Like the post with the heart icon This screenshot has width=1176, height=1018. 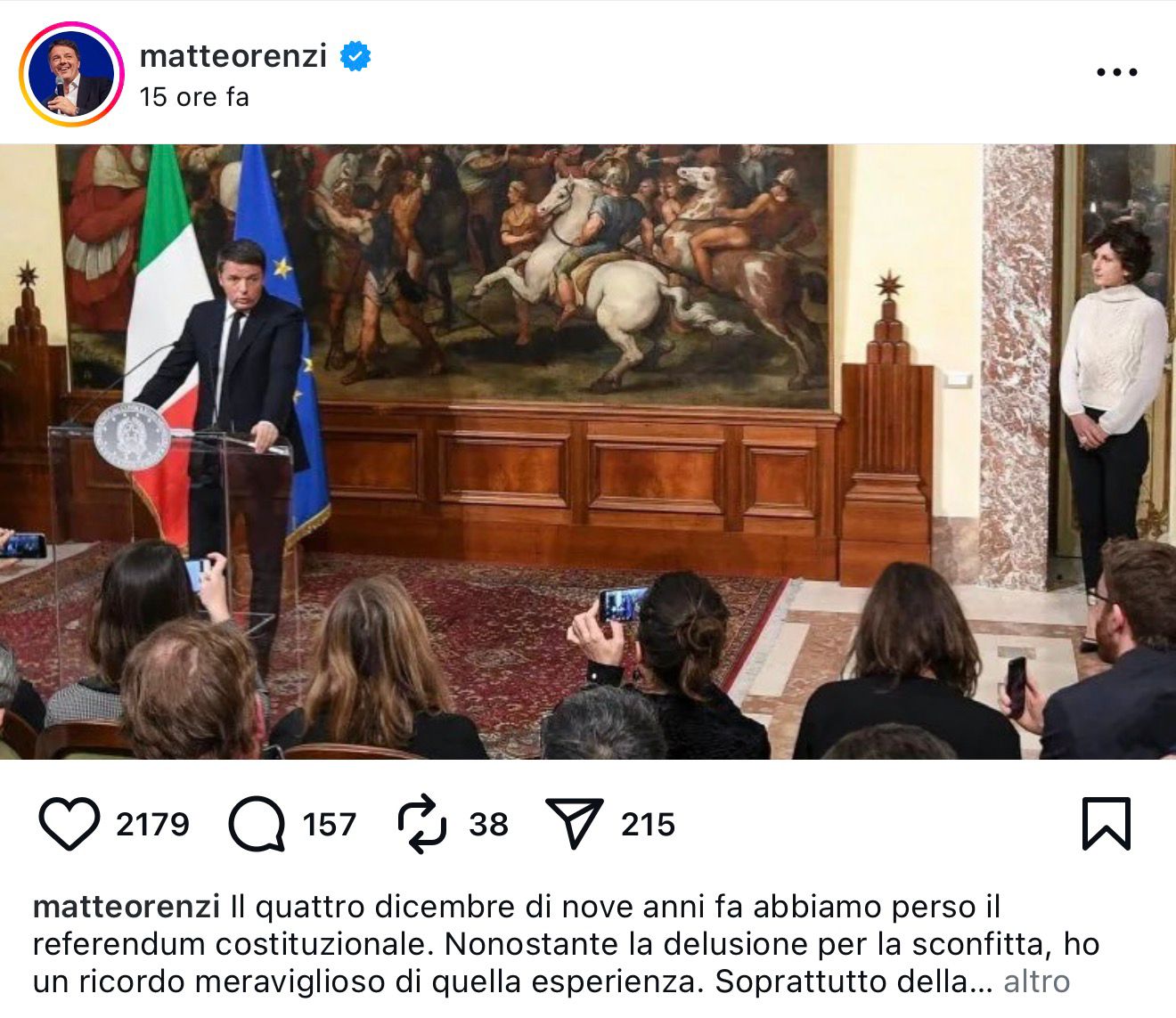[69, 824]
